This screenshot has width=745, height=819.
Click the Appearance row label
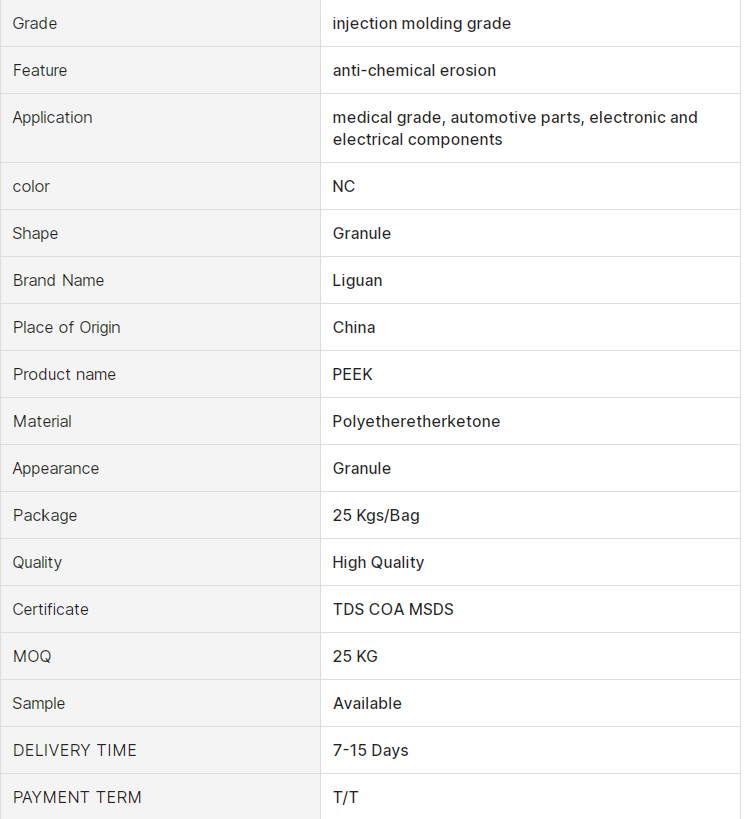(56, 468)
